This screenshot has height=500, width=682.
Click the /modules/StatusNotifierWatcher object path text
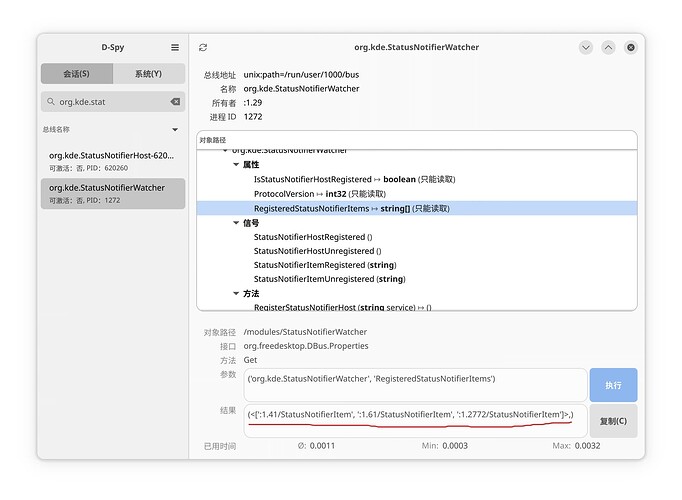305,332
